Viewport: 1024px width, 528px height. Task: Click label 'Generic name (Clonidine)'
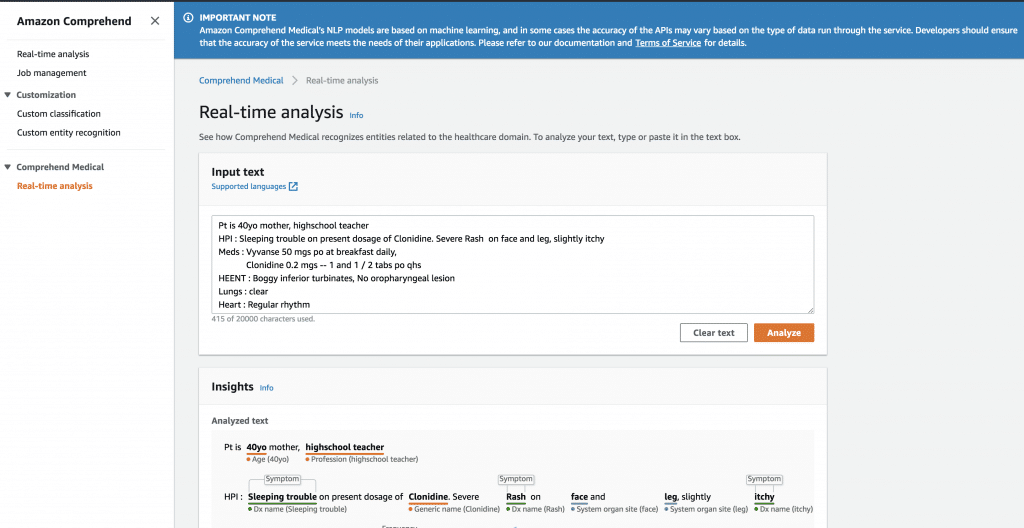(455, 509)
